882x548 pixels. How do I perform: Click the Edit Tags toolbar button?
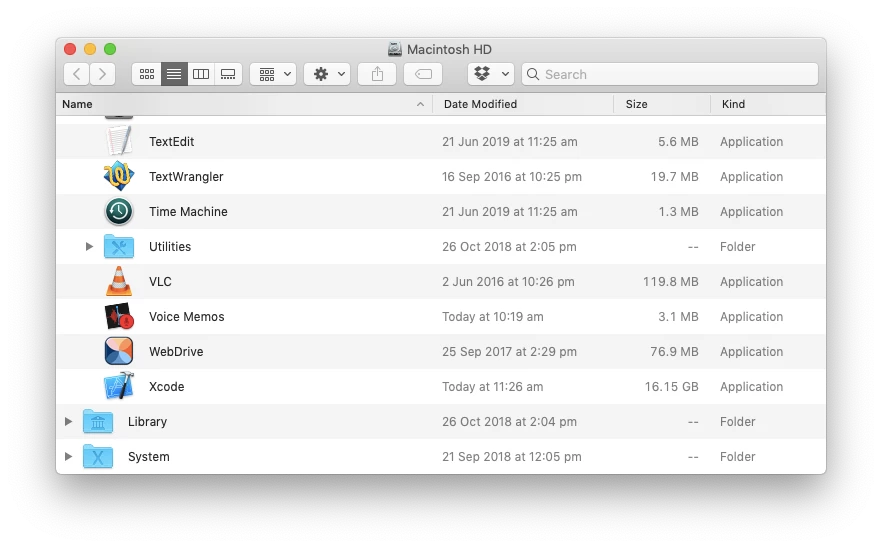coord(422,74)
